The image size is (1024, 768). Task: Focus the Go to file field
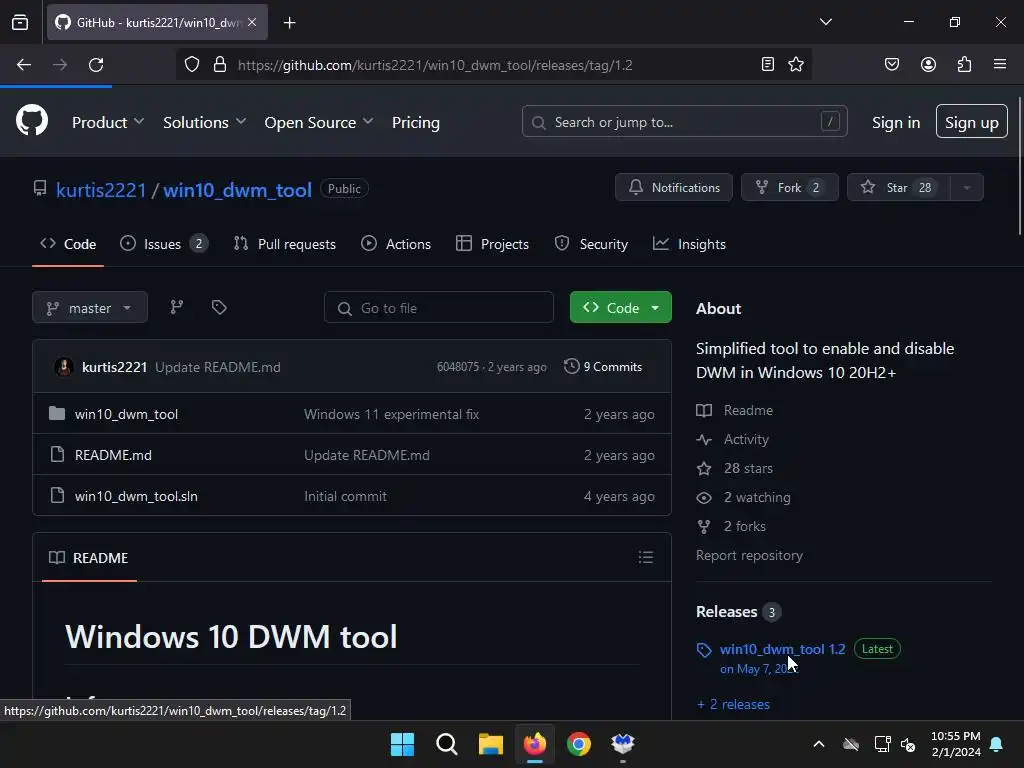(x=439, y=308)
